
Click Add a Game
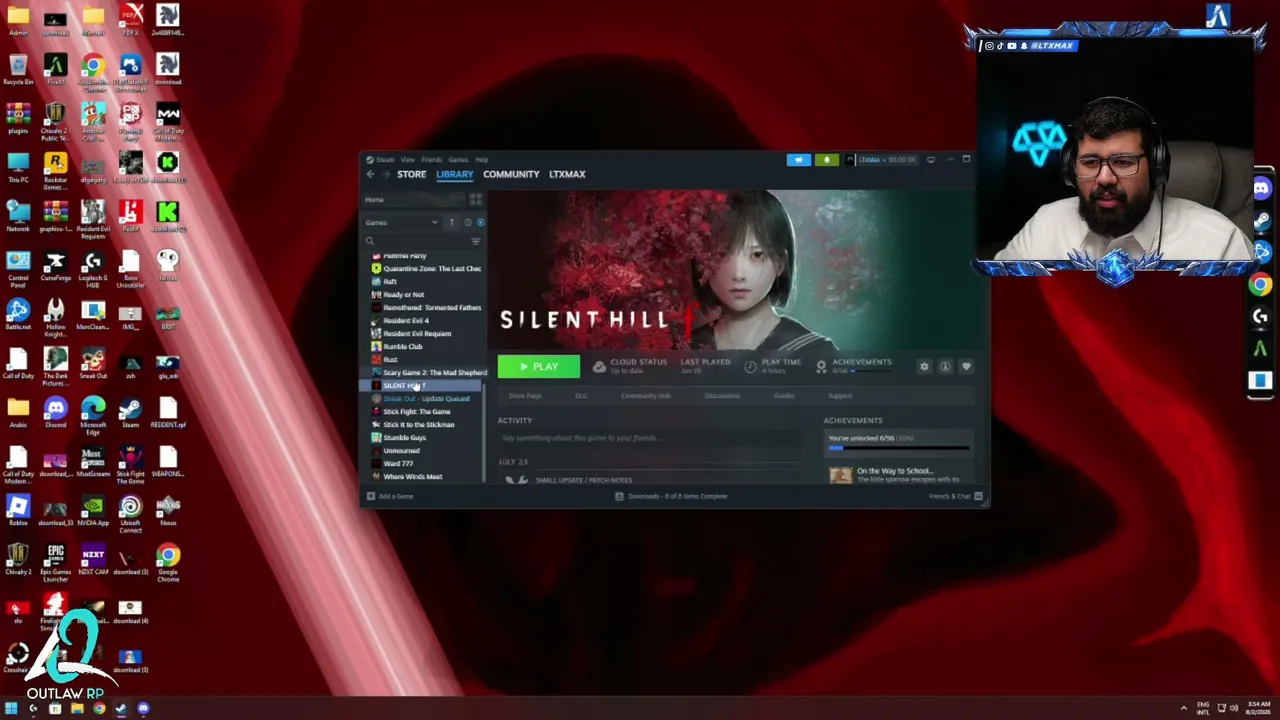tap(390, 496)
